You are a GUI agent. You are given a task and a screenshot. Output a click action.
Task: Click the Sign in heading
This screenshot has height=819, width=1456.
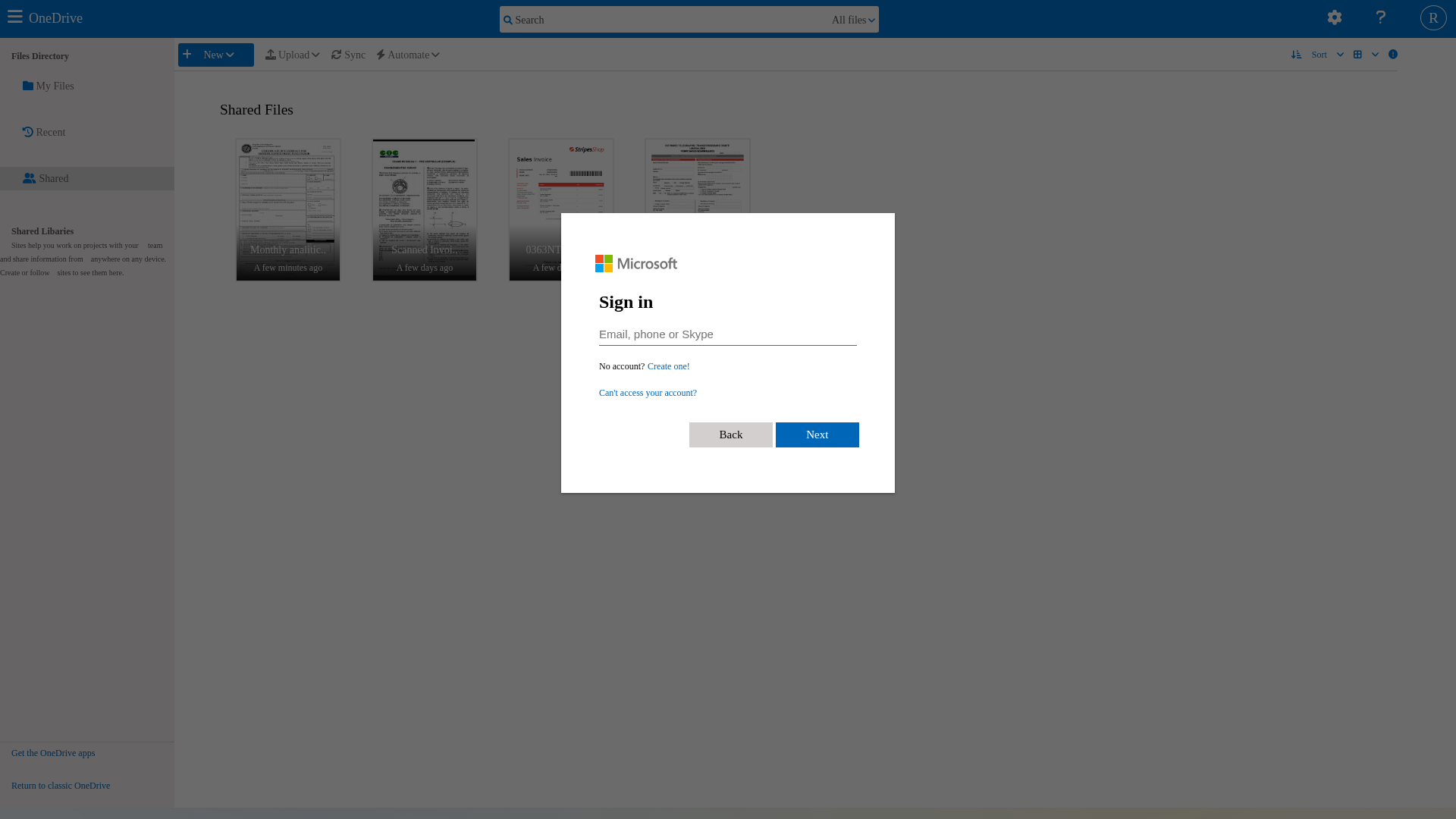626,302
